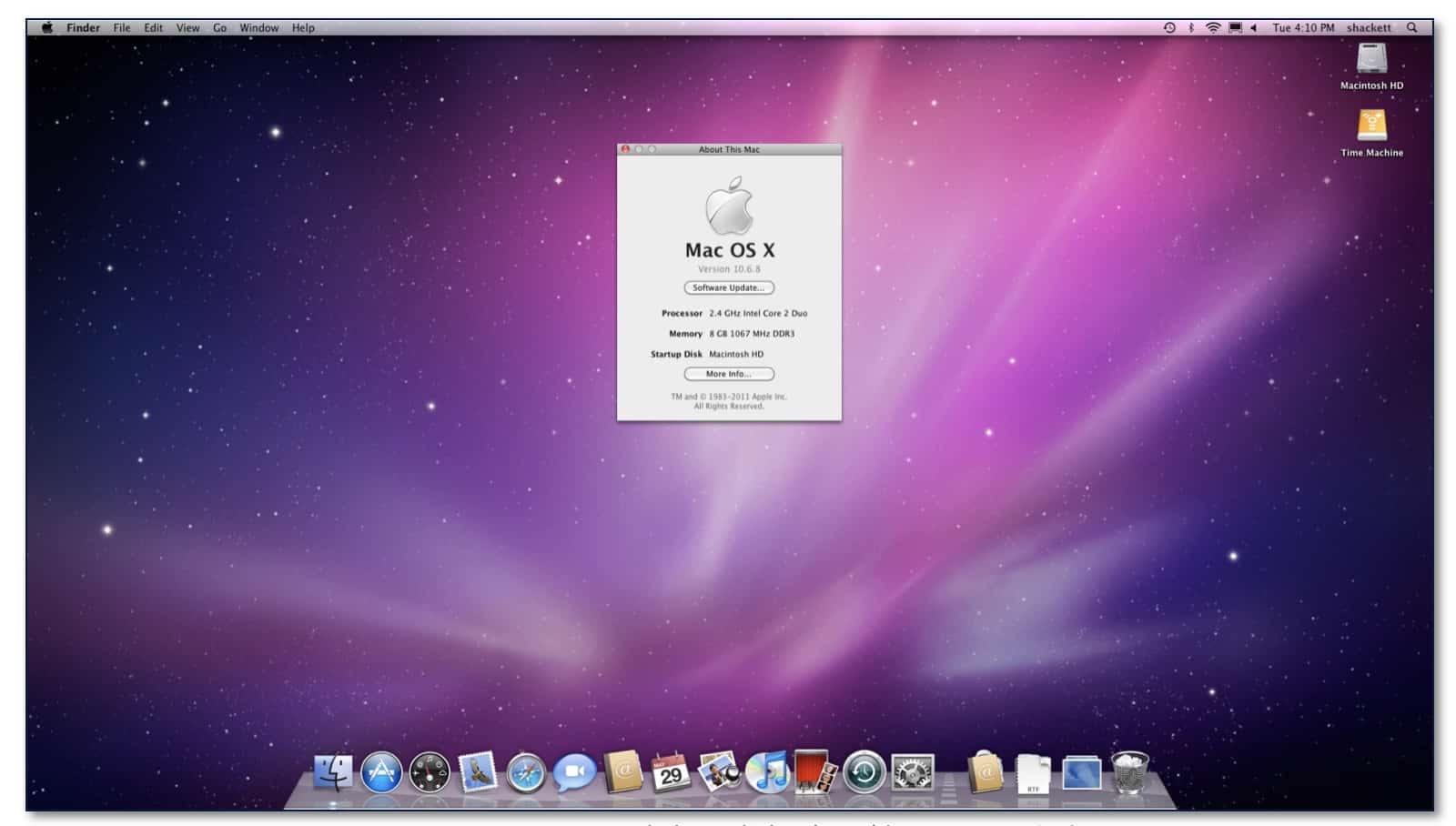Open Finder from the Dock
Screen dimensions: 1456x826
tap(333, 773)
